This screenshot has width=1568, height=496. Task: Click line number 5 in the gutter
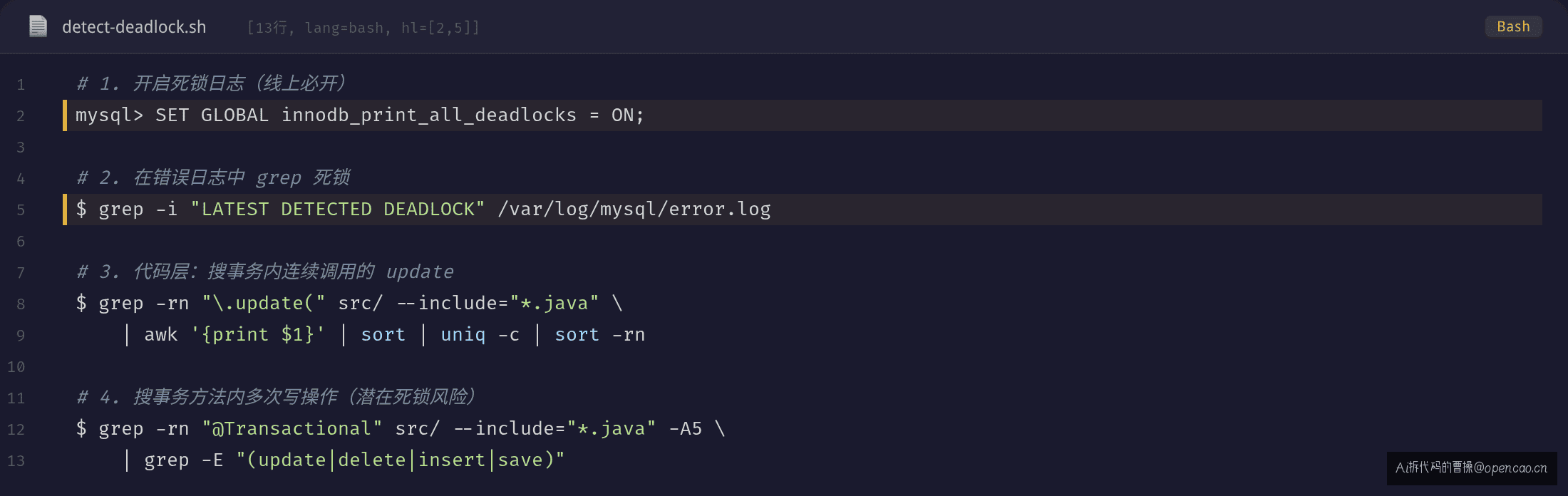(21, 210)
